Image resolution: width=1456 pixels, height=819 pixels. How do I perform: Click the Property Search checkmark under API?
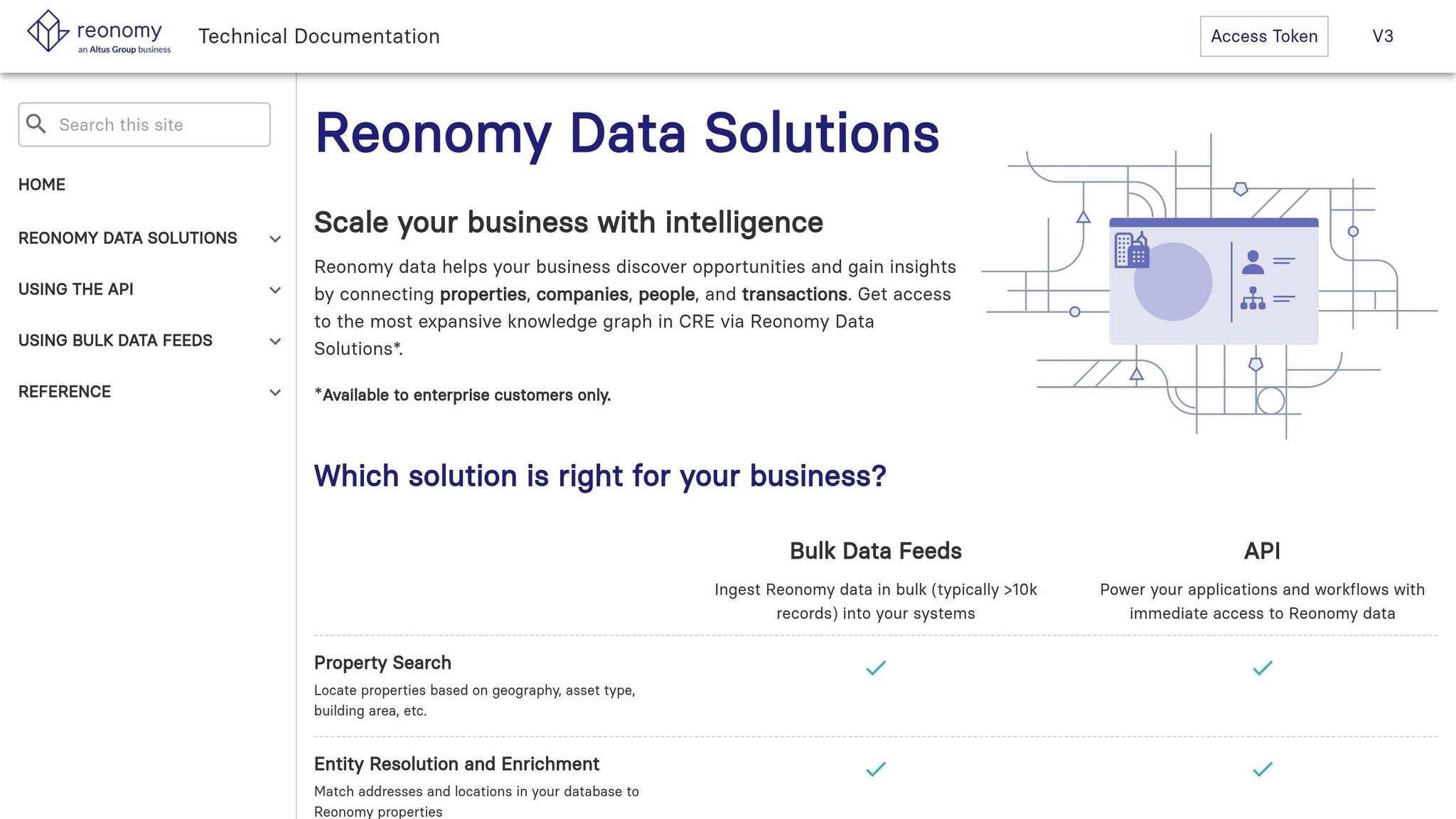1262,667
